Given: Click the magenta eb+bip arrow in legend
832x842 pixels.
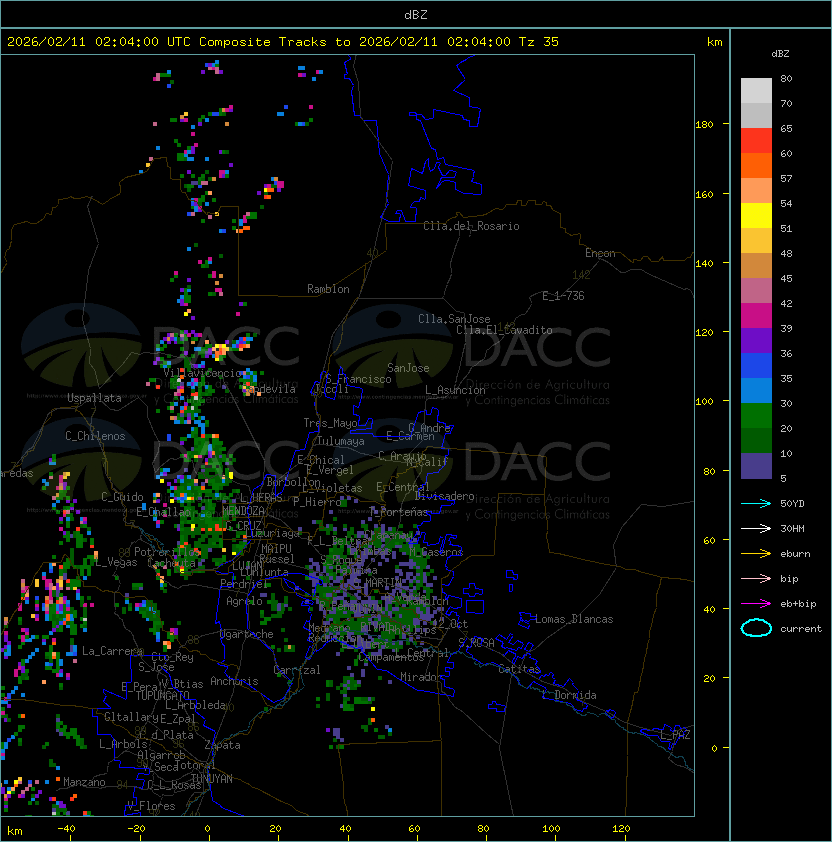Looking at the screenshot, I should click(x=756, y=604).
